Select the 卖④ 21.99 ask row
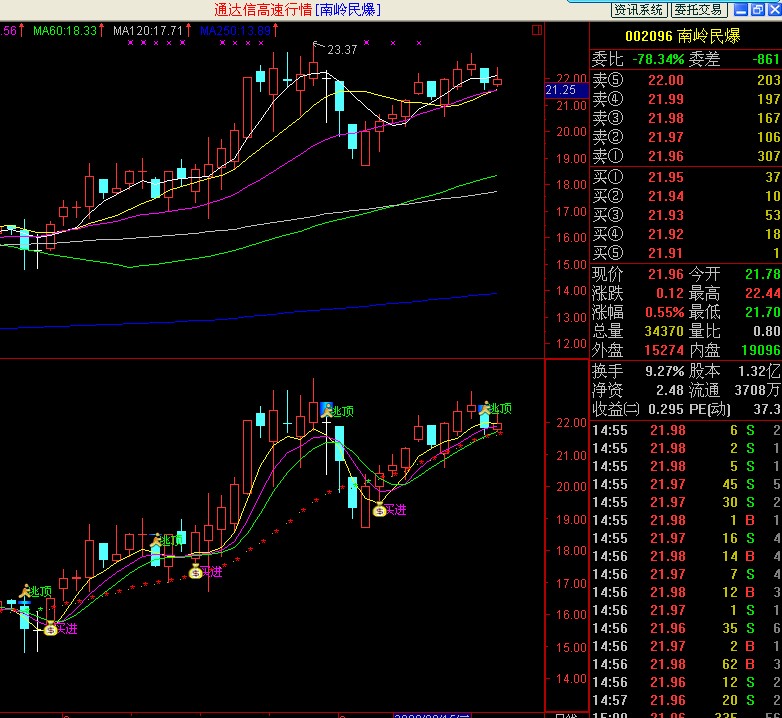This screenshot has height=718, width=782. coord(686,99)
